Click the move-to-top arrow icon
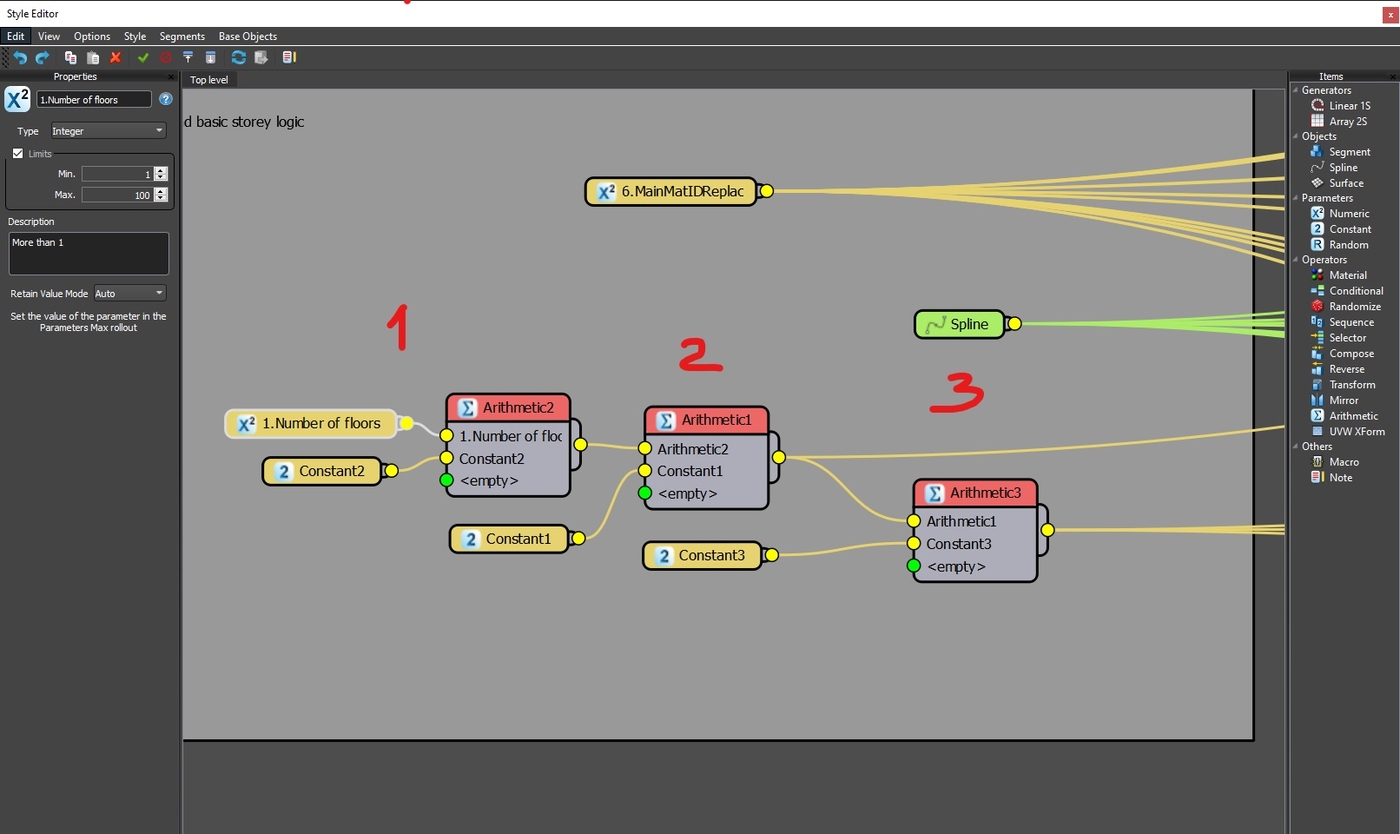Screen dimensions: 1400x834 point(187,58)
